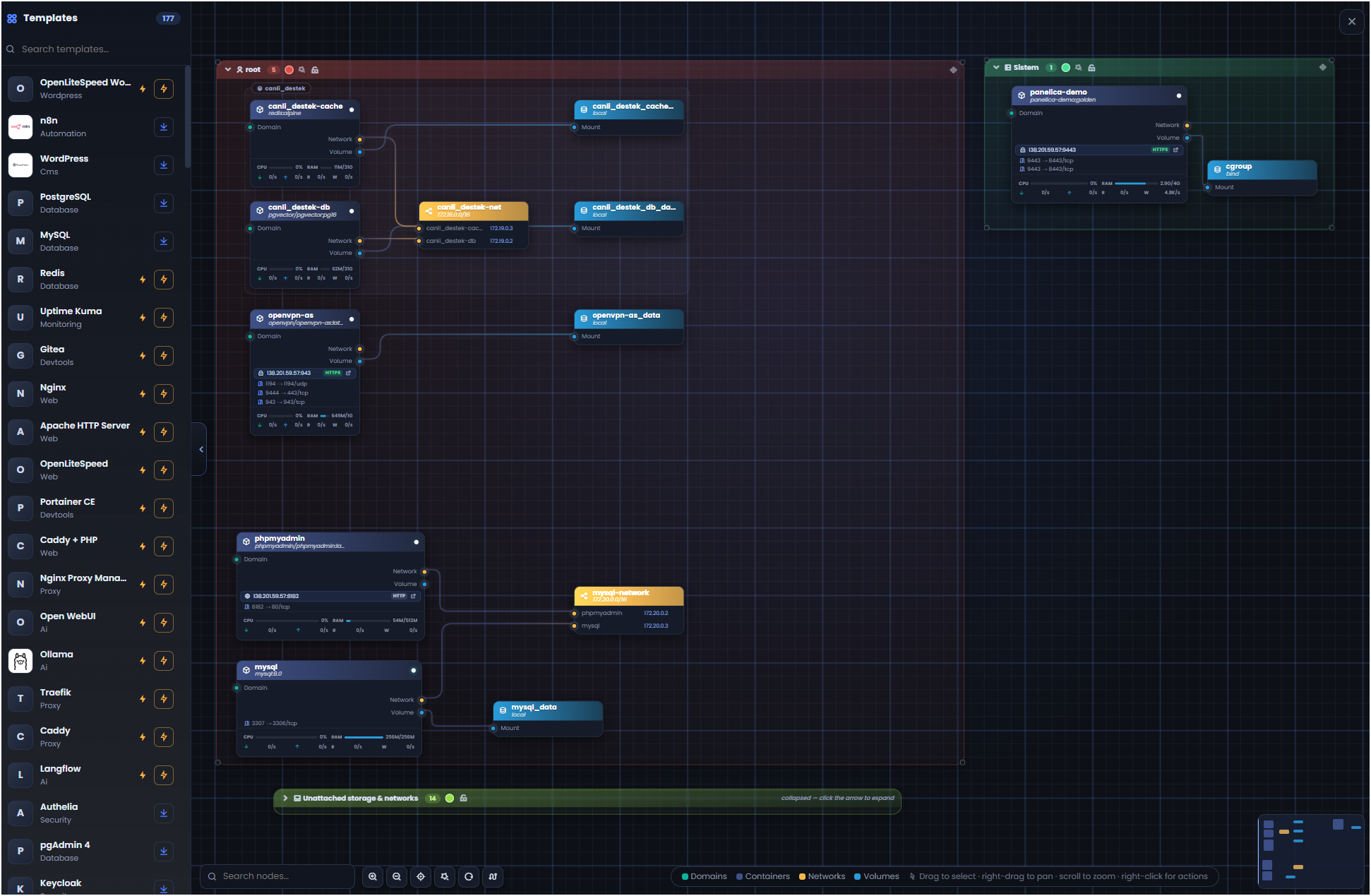
Task: Click download button for Authelia template
Action: 164,813
